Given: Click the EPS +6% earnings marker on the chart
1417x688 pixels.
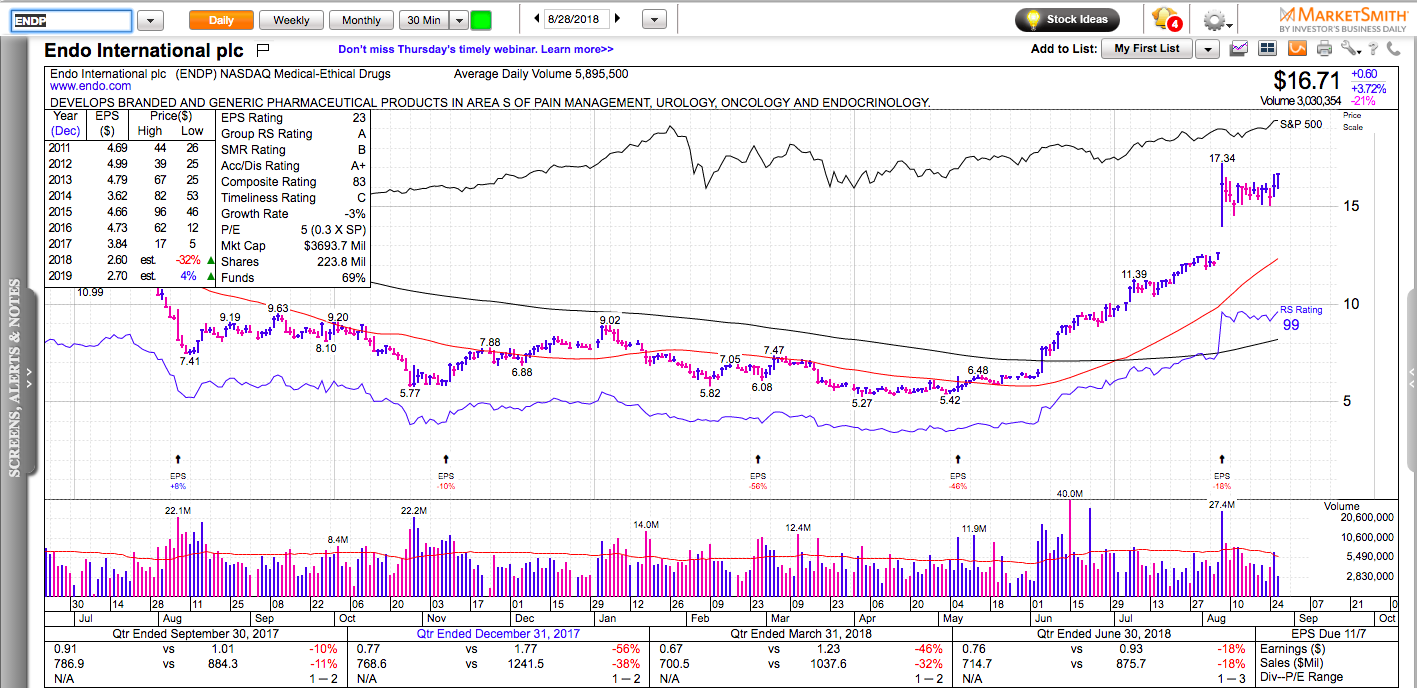Looking at the screenshot, I should (178, 472).
